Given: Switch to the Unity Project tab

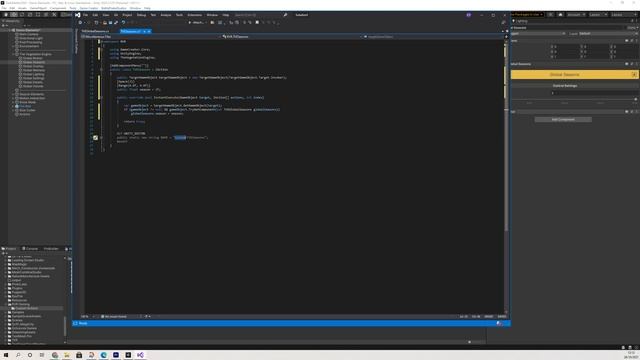Looking at the screenshot, I should tap(9, 249).
